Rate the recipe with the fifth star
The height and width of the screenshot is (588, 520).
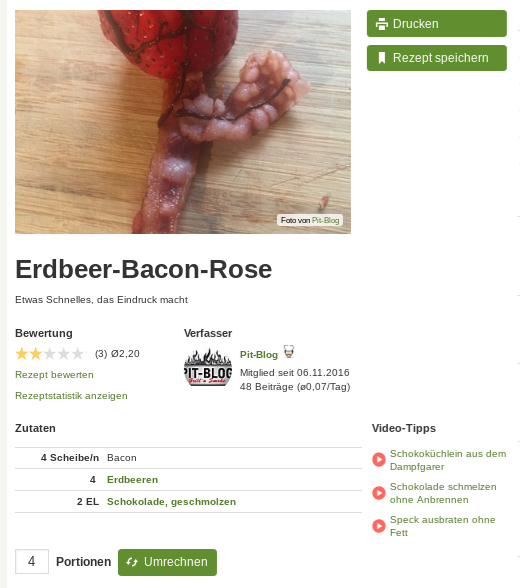click(x=78, y=354)
